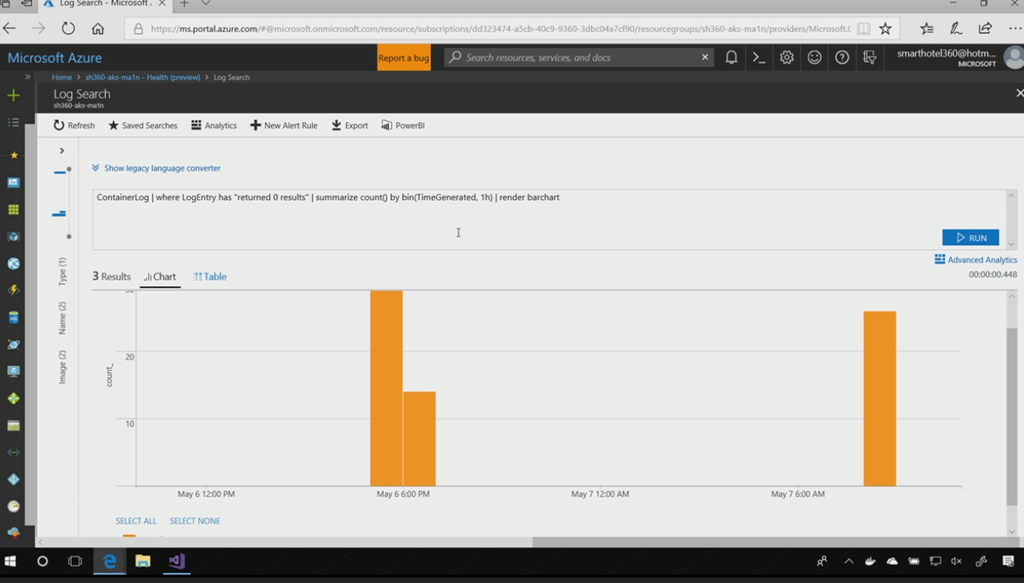Viewport: 1024px width, 583px height.
Task: Open the Advanced Analytics link
Action: coord(975,260)
